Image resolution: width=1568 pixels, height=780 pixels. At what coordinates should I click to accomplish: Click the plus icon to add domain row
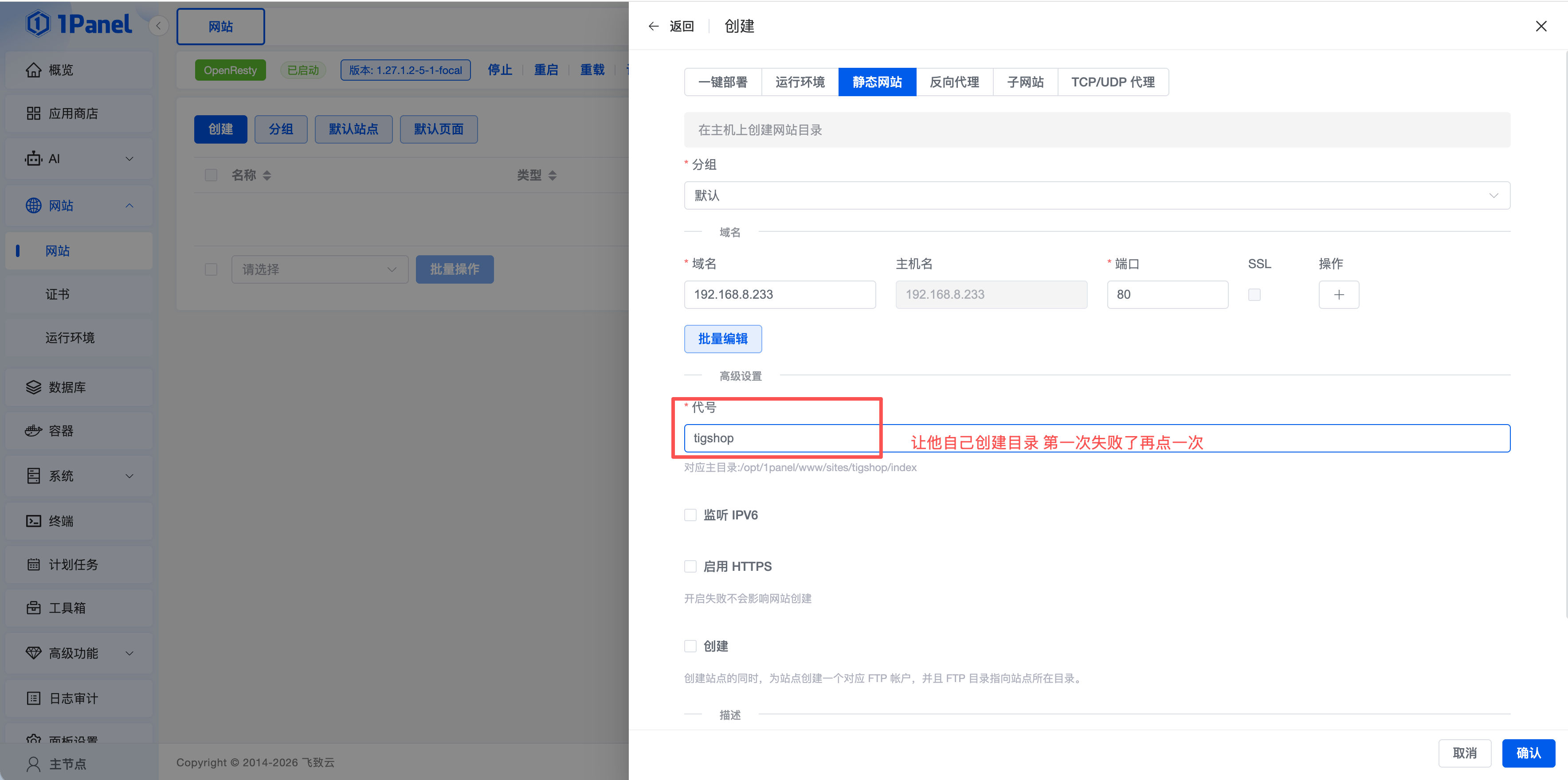pyautogui.click(x=1339, y=295)
